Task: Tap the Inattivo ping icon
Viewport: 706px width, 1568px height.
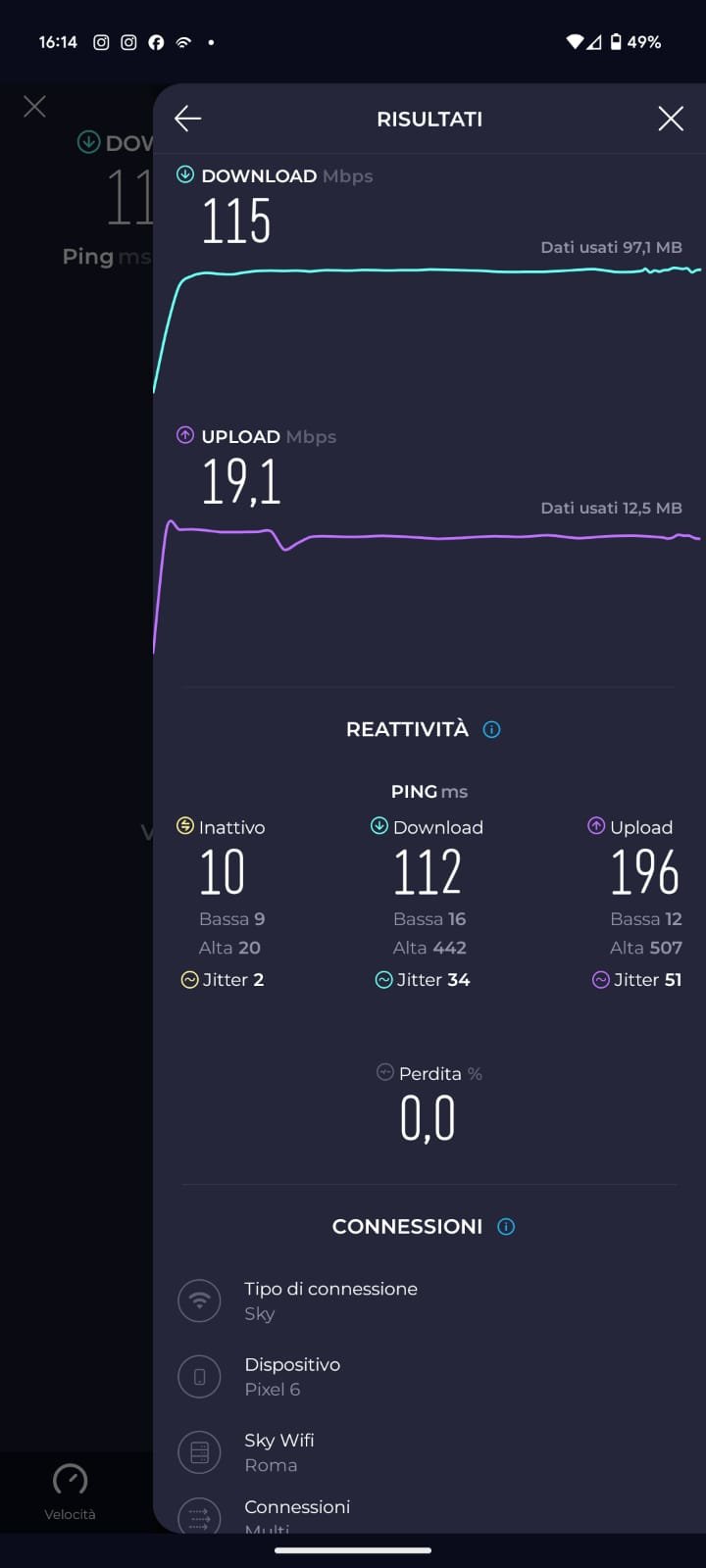Action: coord(184,826)
